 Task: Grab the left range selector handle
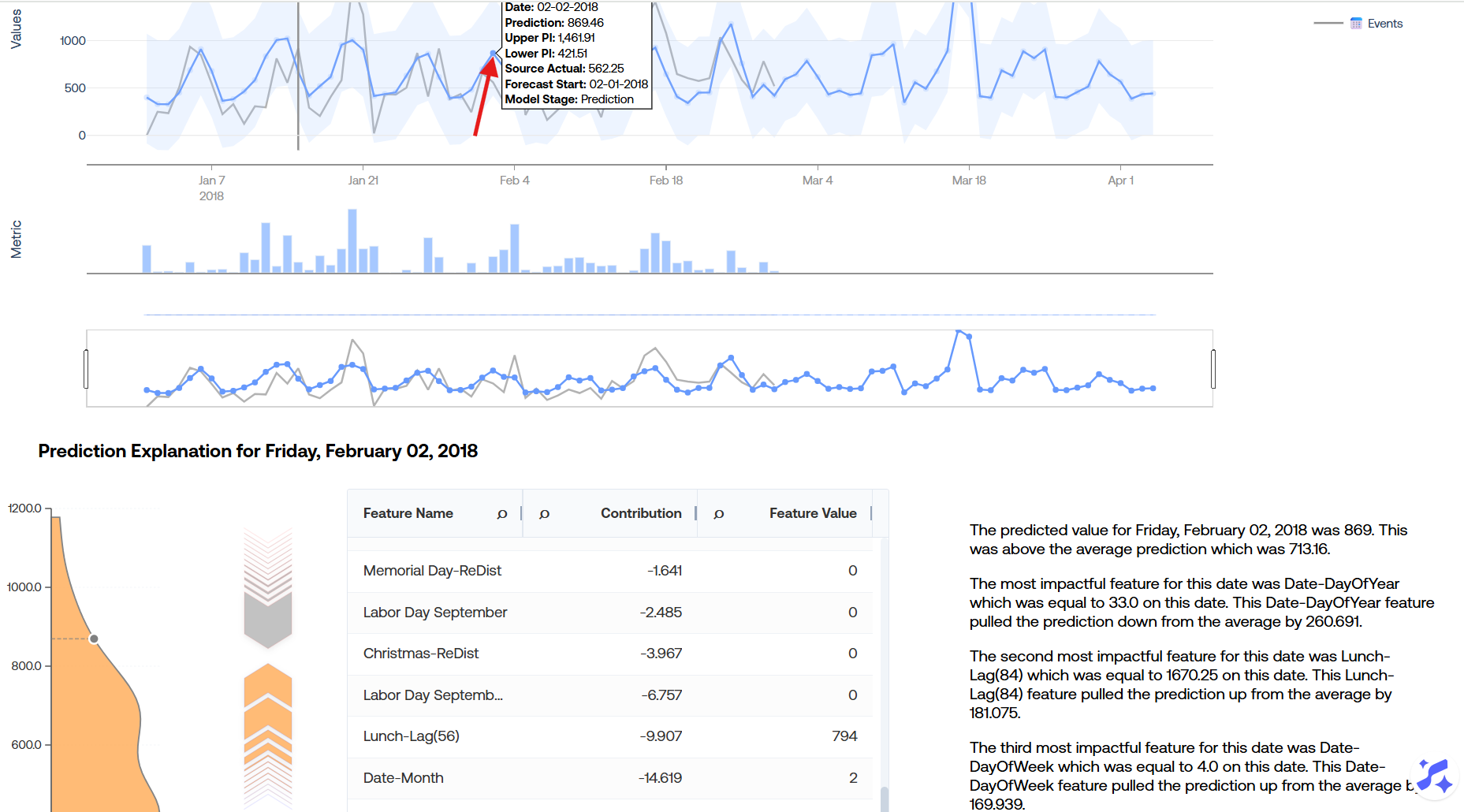point(86,369)
